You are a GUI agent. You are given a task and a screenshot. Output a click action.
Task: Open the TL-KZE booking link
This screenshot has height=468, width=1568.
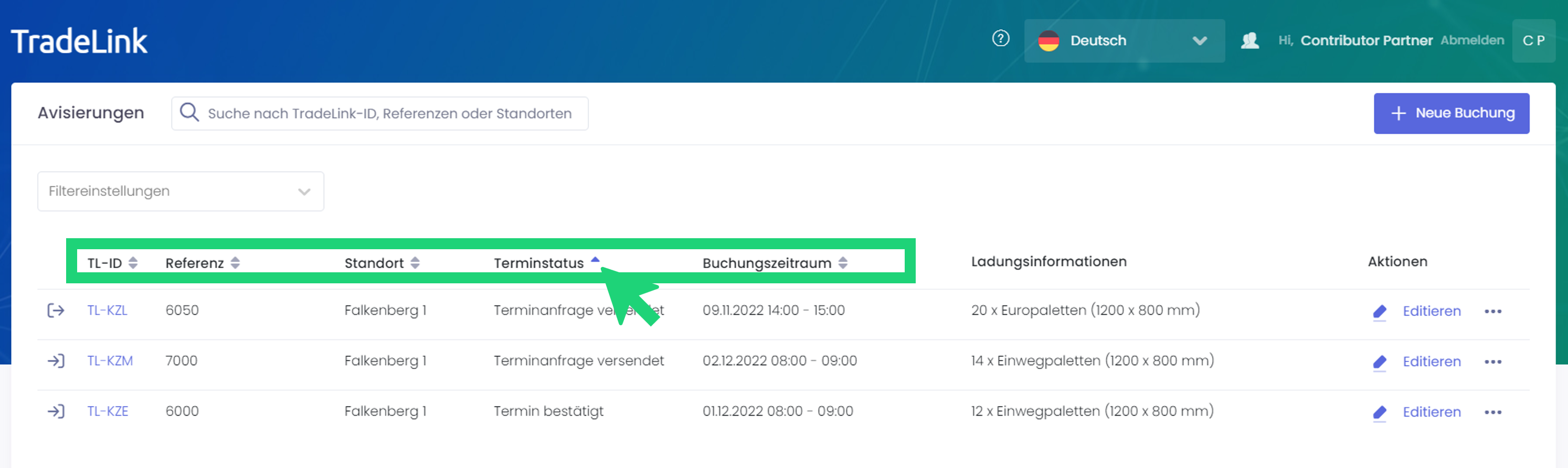click(x=108, y=411)
